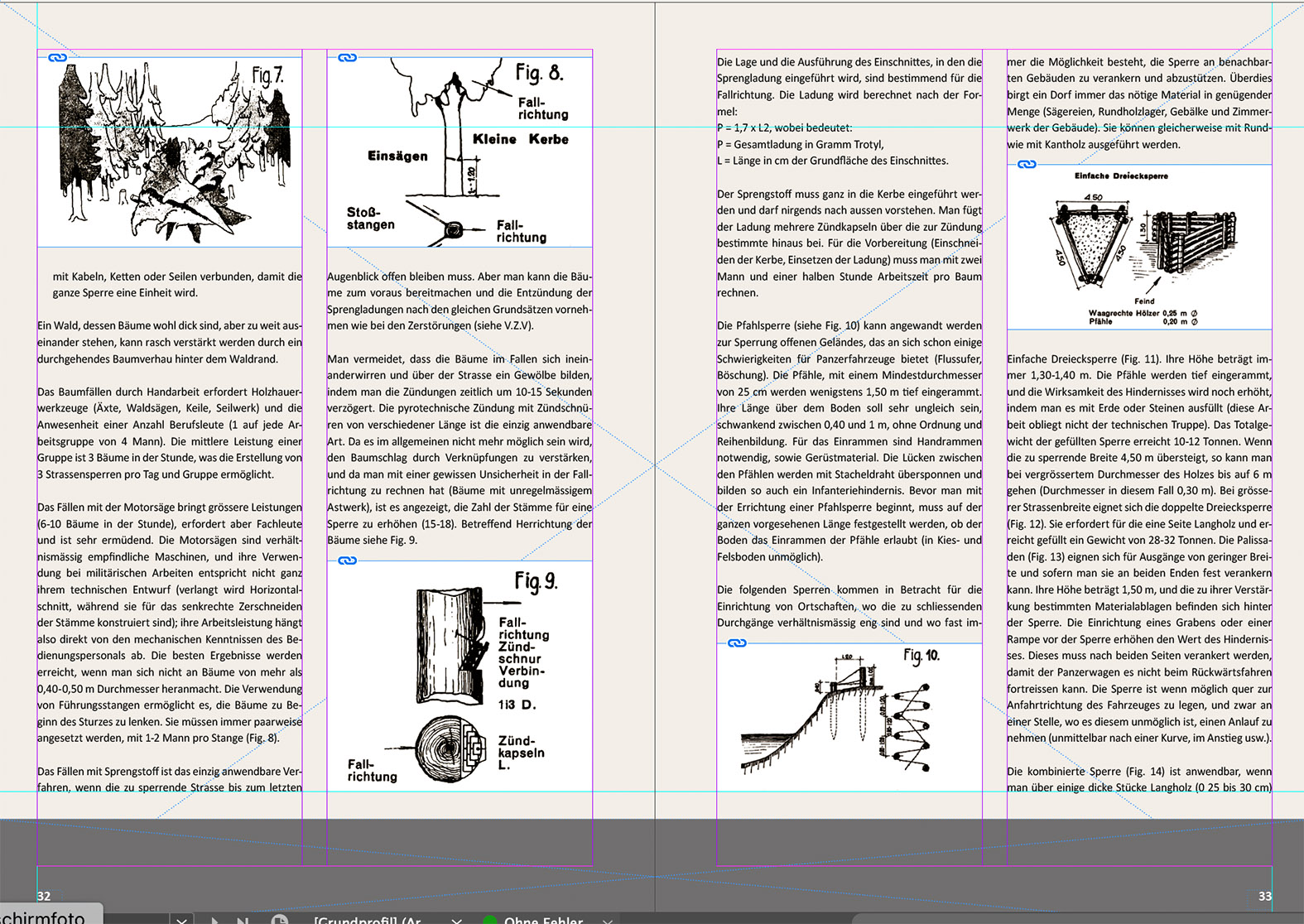Screen dimensions: 1304x924
Task: Click the line 'mit Kabeln, Ketten oder Seilen verbunden'
Action: pos(177,277)
